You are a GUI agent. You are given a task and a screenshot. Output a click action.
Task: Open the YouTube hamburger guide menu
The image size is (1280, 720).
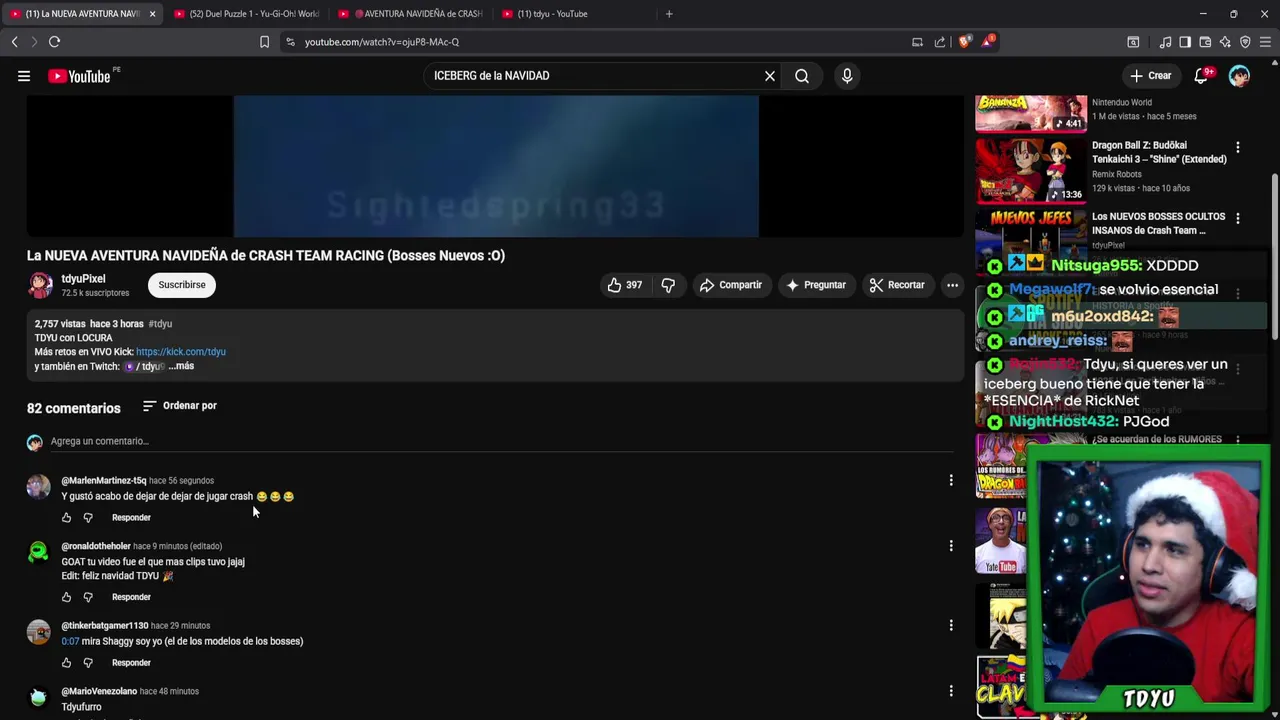click(24, 76)
